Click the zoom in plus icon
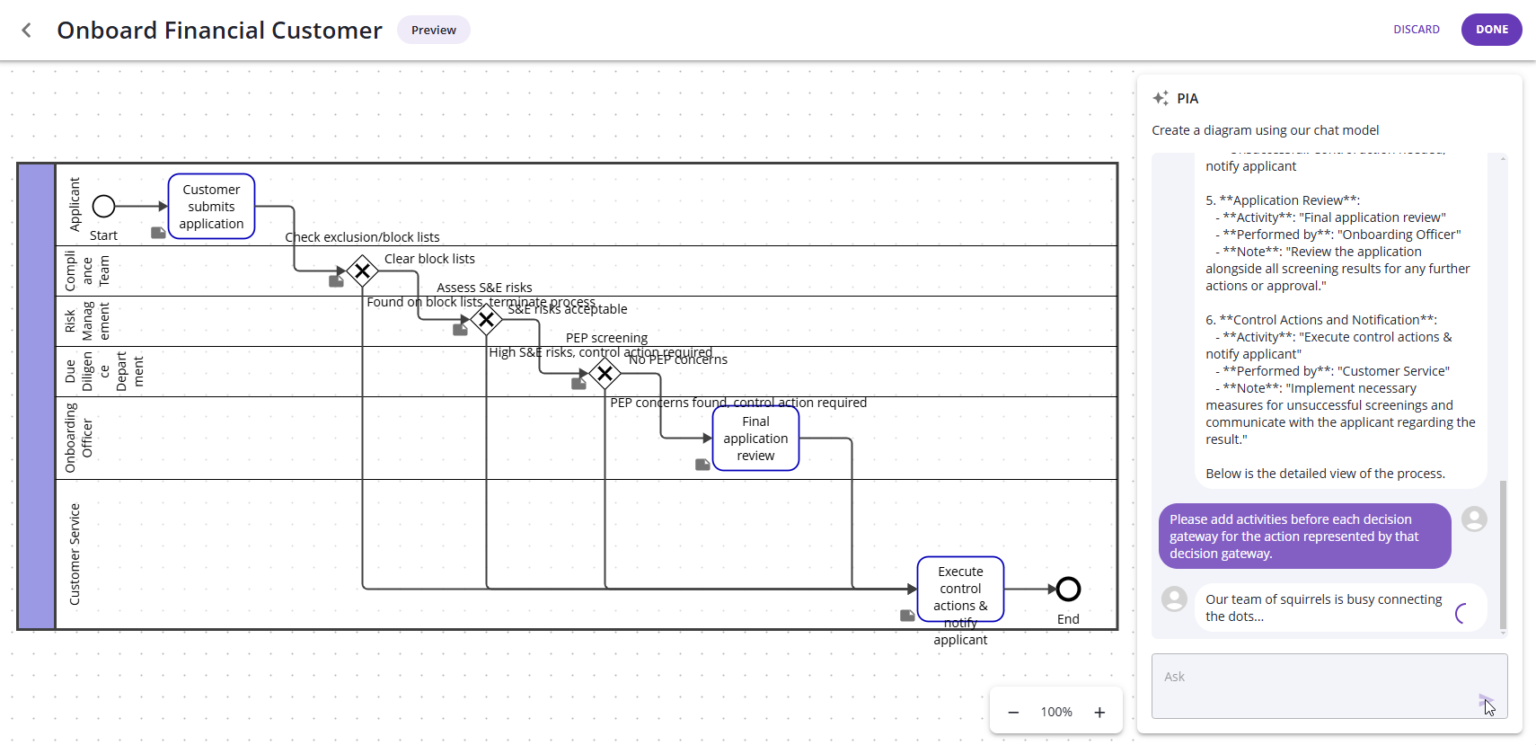This screenshot has width=1536, height=745. [x=1099, y=711]
